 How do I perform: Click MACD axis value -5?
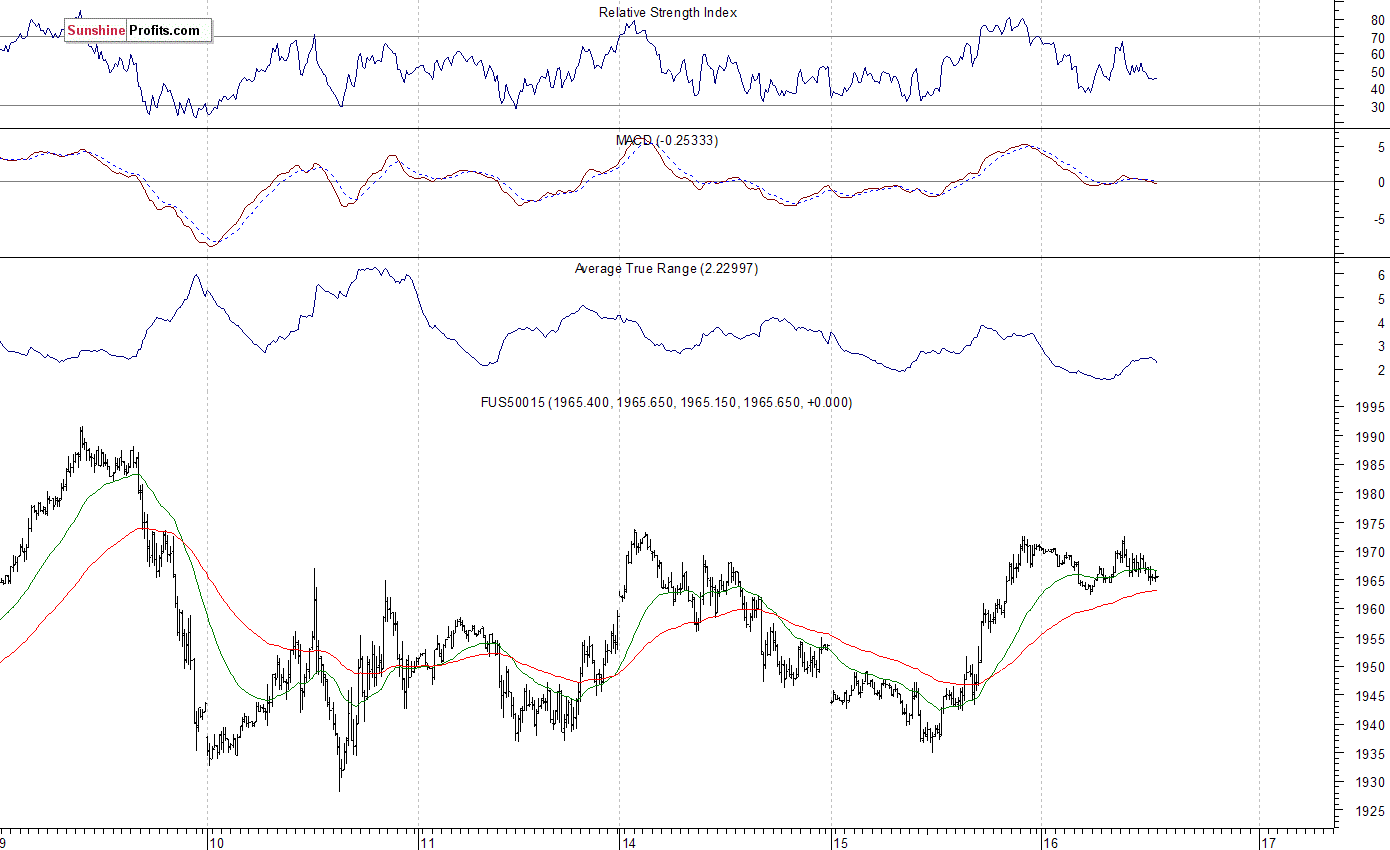pos(1378,219)
